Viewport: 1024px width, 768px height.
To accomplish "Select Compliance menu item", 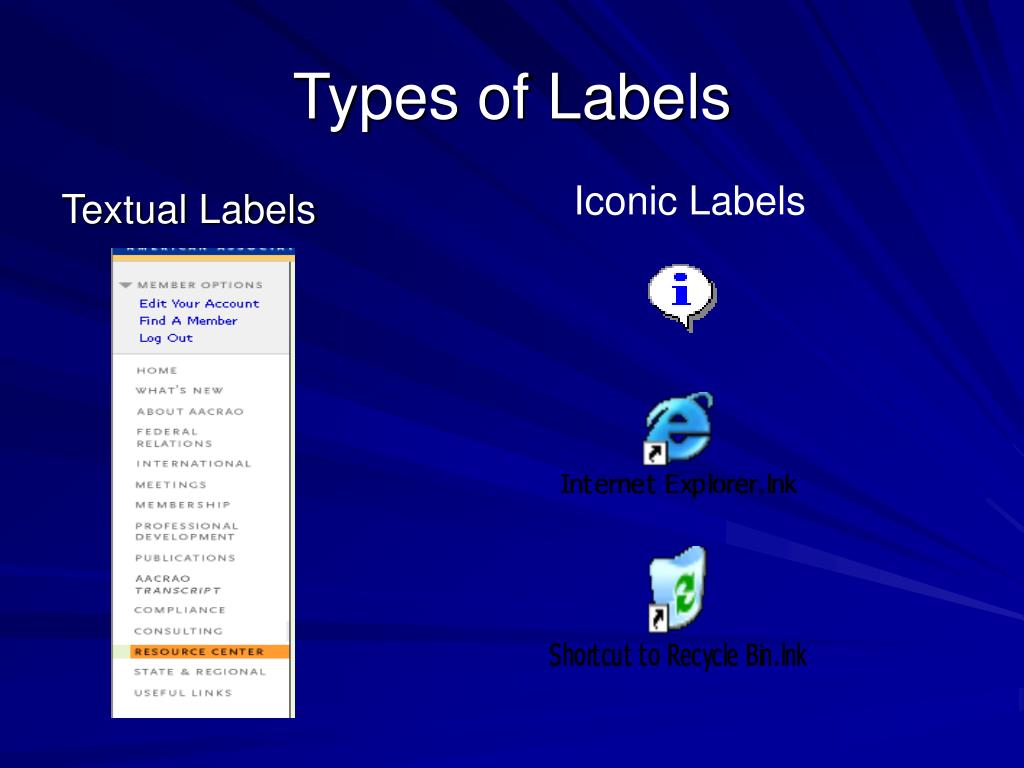I will click(x=180, y=610).
